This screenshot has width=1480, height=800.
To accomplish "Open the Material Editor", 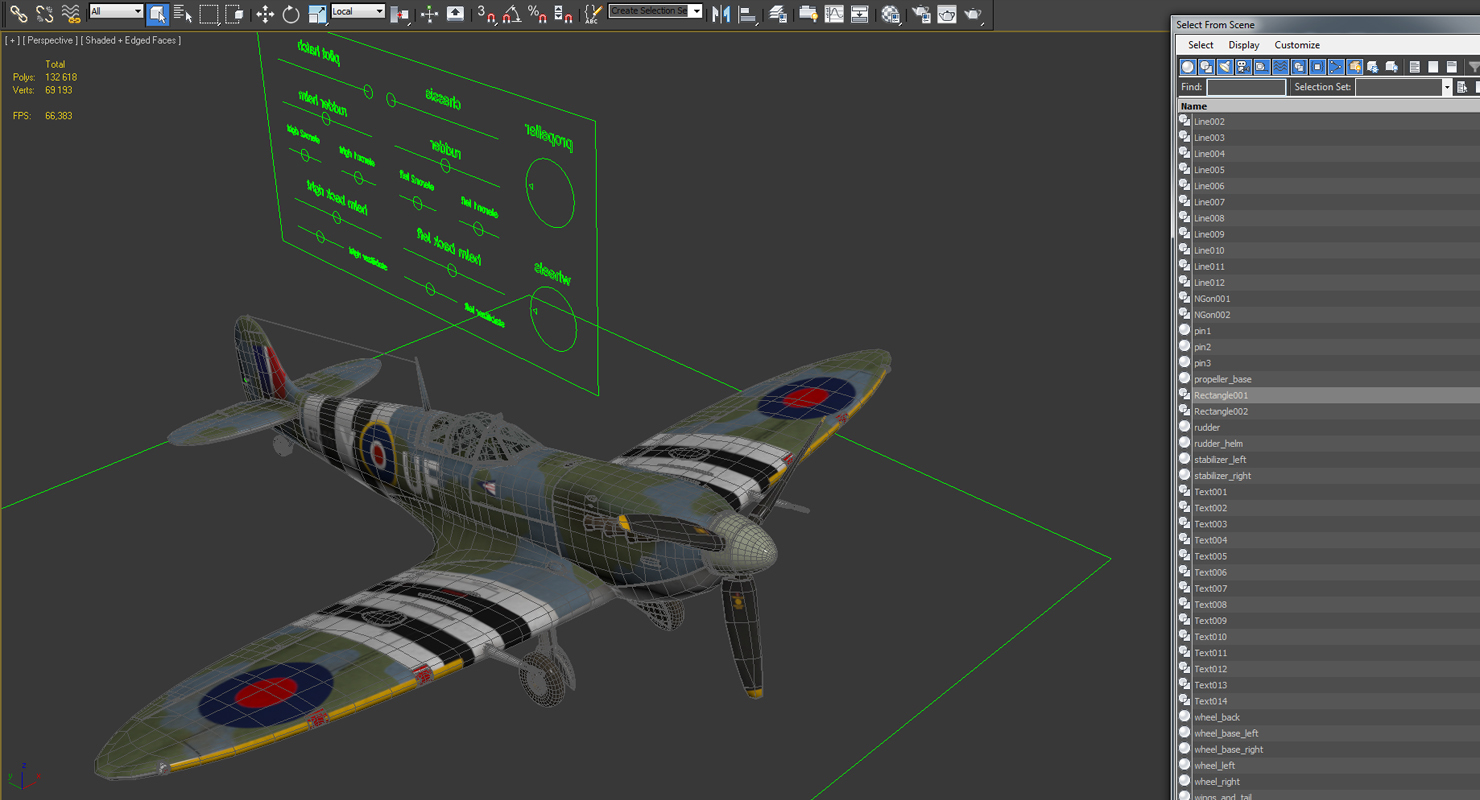I will [x=890, y=14].
